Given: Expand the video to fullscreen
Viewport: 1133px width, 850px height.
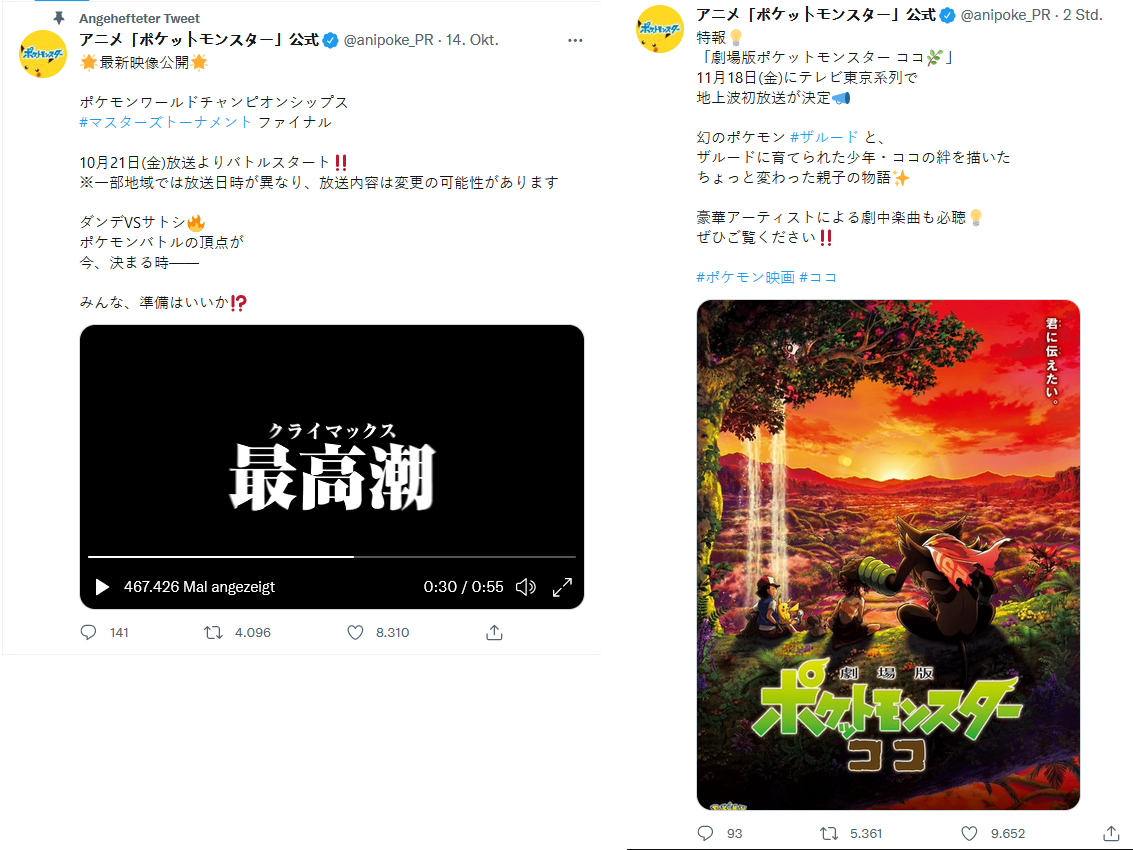Looking at the screenshot, I should coord(562,587).
